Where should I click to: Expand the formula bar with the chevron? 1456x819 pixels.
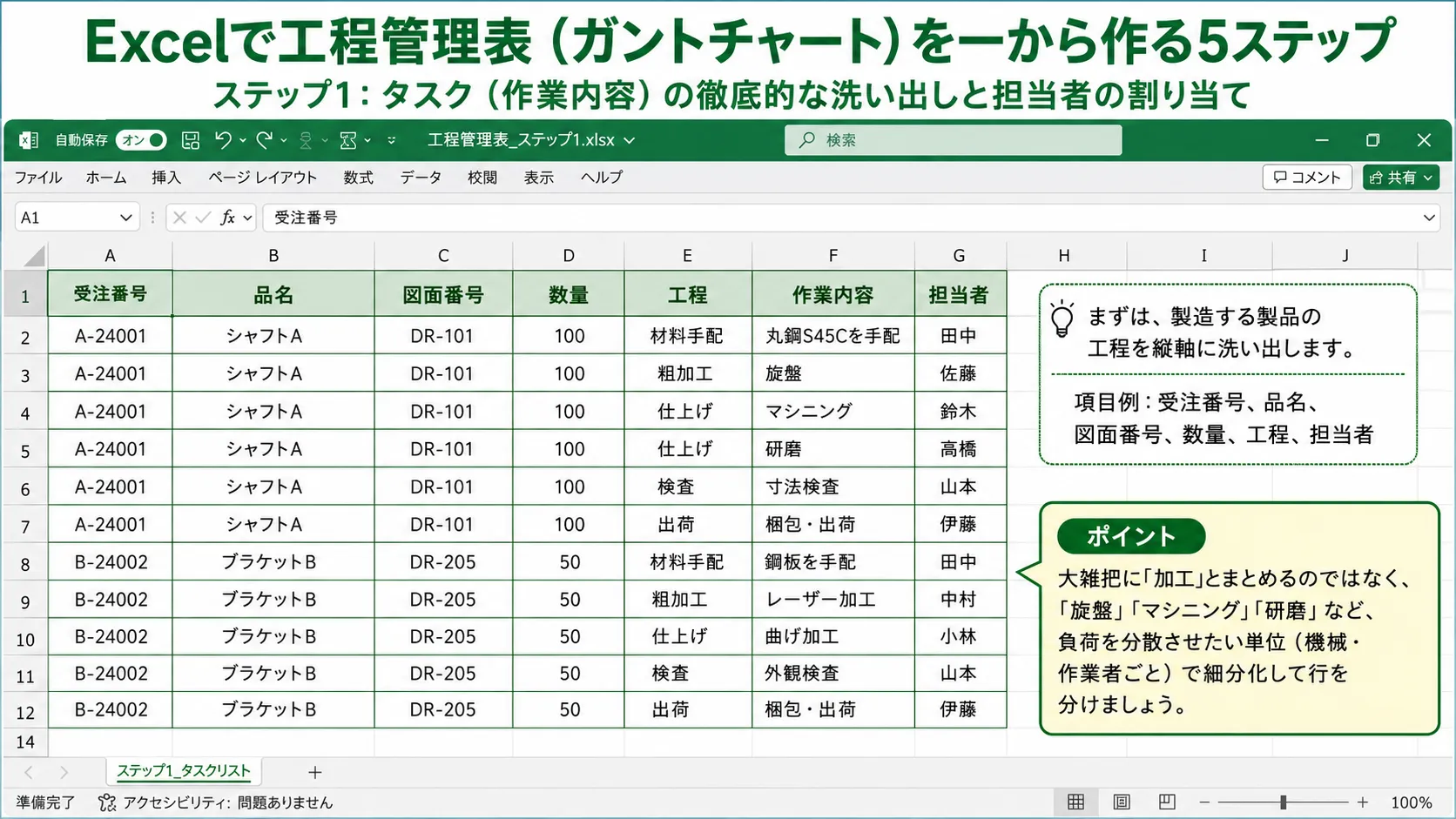pos(1429,218)
